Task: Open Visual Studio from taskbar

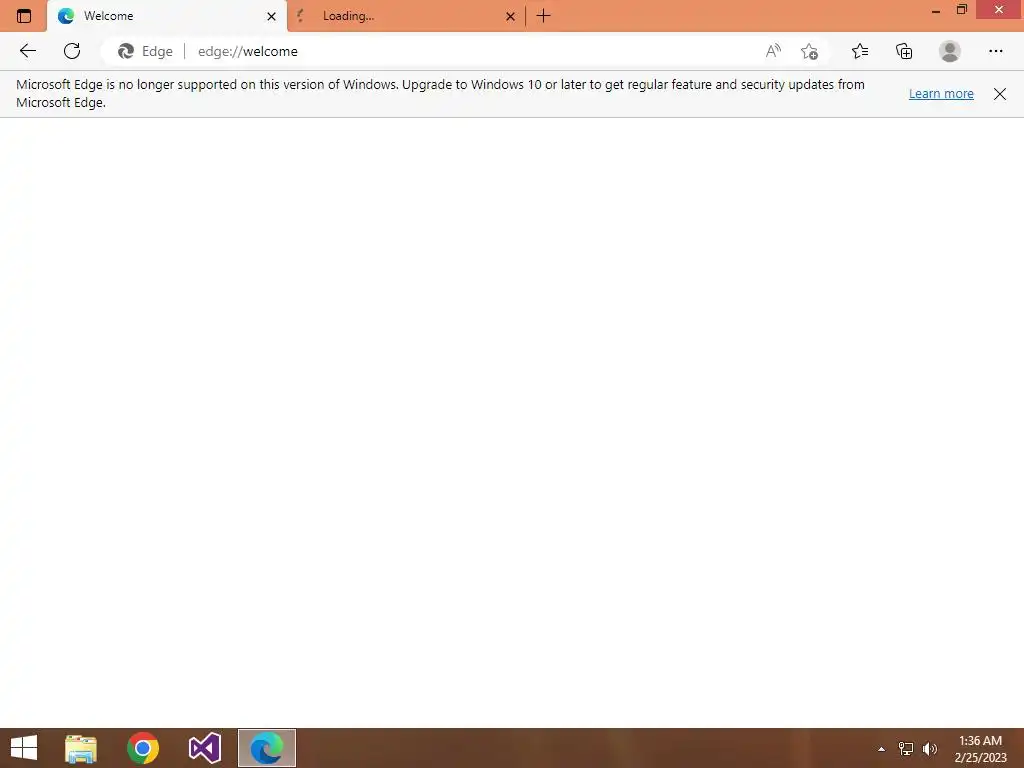Action: coord(205,748)
